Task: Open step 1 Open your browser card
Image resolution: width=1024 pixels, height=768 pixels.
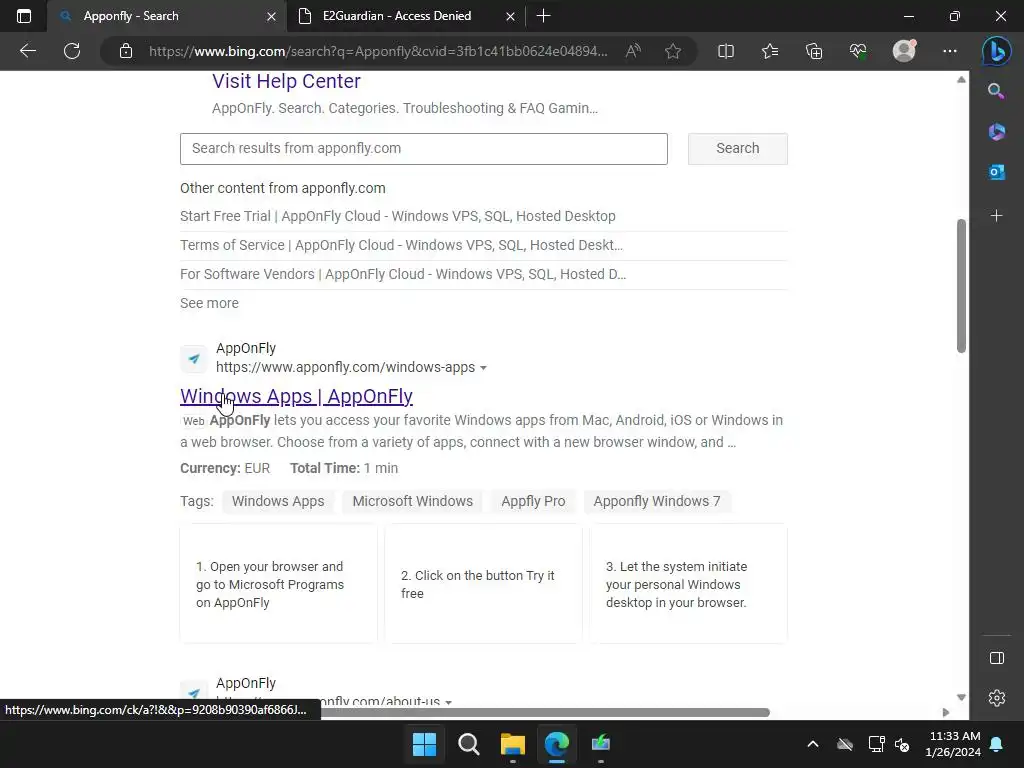Action: pyautogui.click(x=278, y=584)
